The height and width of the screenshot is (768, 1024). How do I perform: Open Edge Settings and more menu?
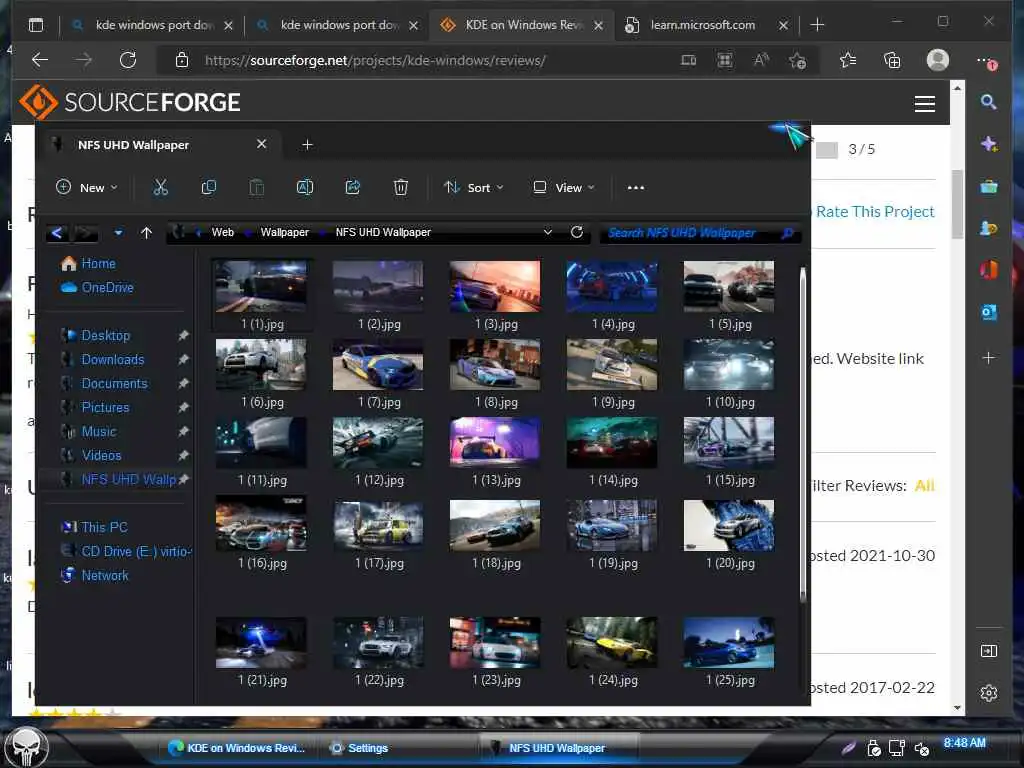(986, 61)
